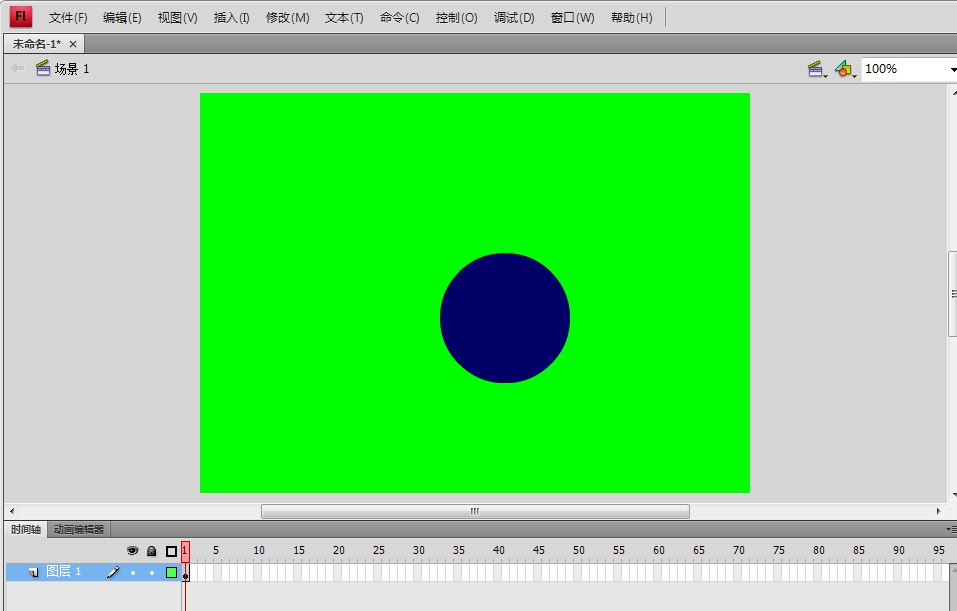Screen dimensions: 957x611
Task: Open the 窗口(W) menu
Action: [572, 18]
